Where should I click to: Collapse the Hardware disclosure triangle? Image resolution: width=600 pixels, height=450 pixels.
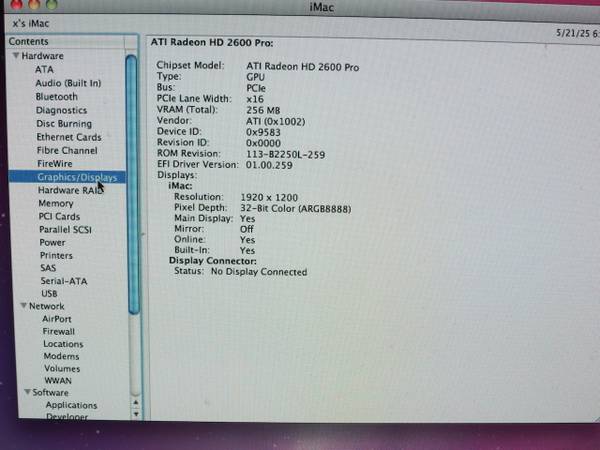coord(15,57)
